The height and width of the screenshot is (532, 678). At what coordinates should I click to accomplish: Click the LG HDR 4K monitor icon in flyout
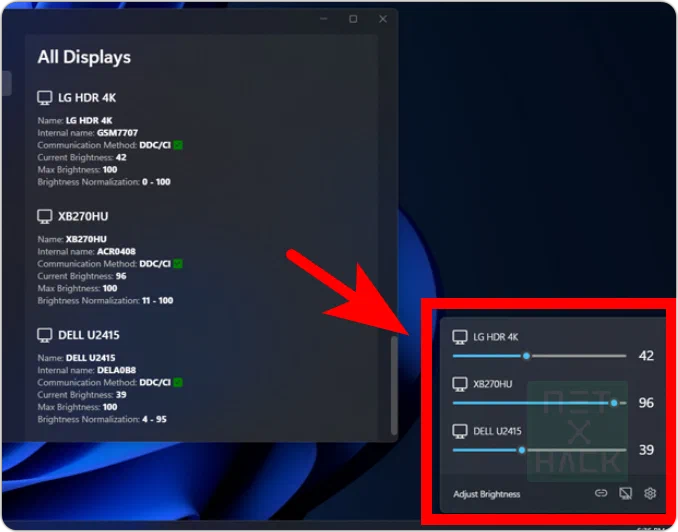click(460, 337)
